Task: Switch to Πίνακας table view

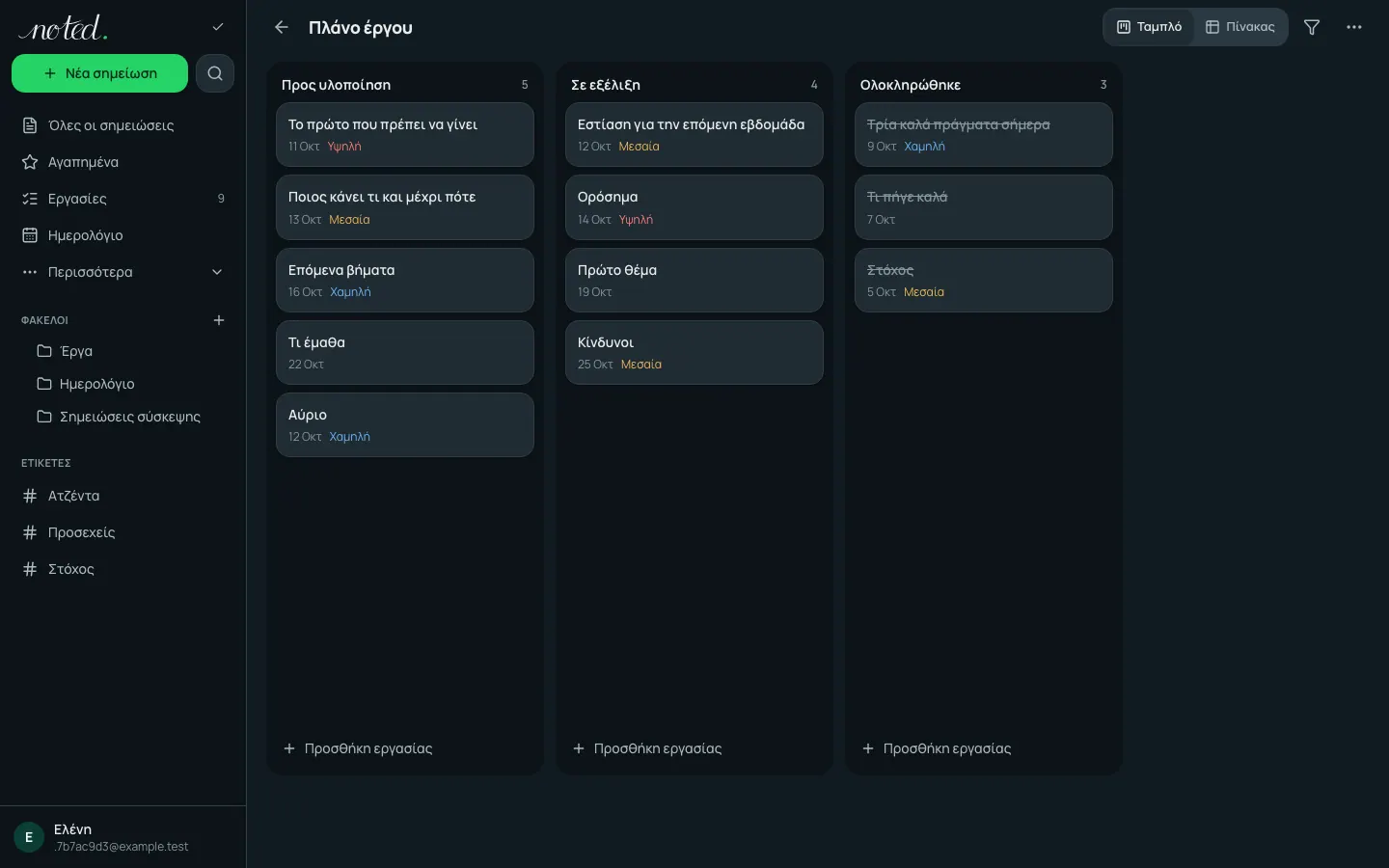Action: pos(1240,27)
